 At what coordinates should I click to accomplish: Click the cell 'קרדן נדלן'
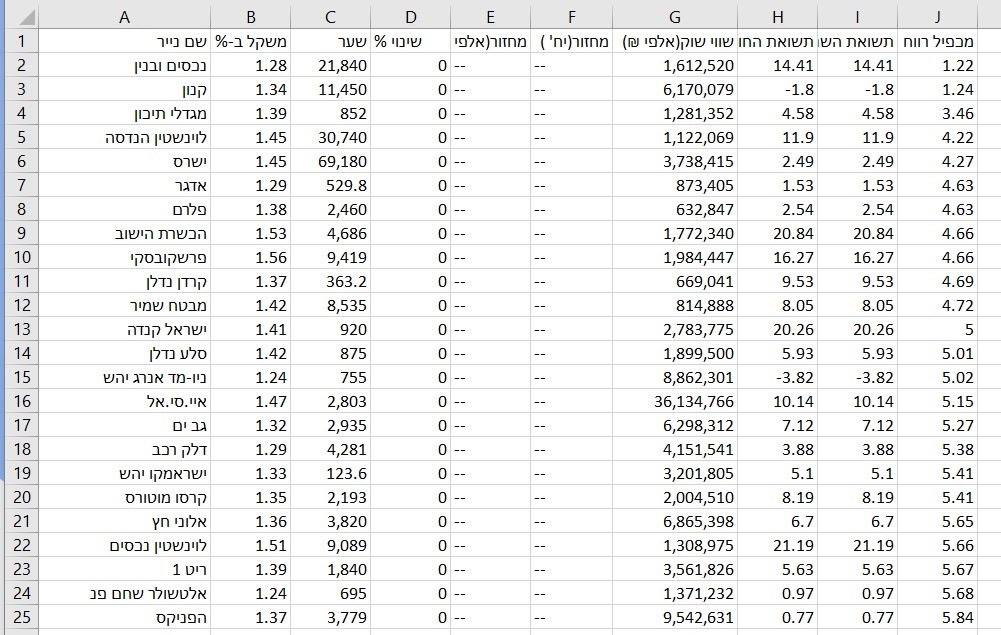[x=124, y=281]
